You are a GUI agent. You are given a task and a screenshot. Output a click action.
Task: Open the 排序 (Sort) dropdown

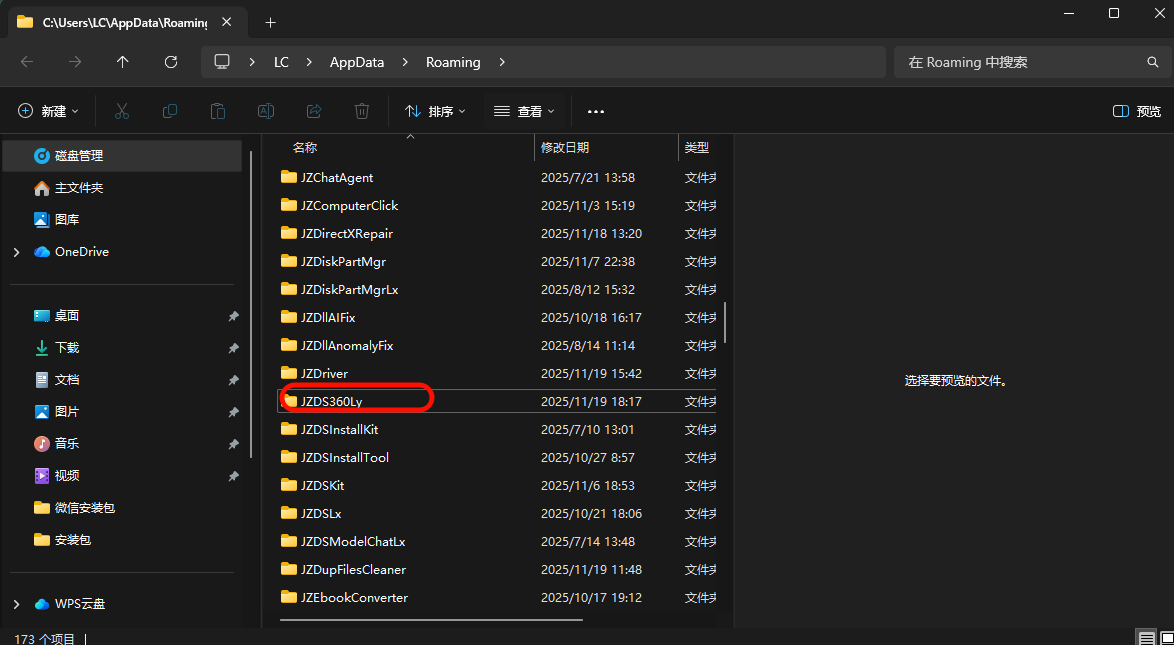point(434,111)
